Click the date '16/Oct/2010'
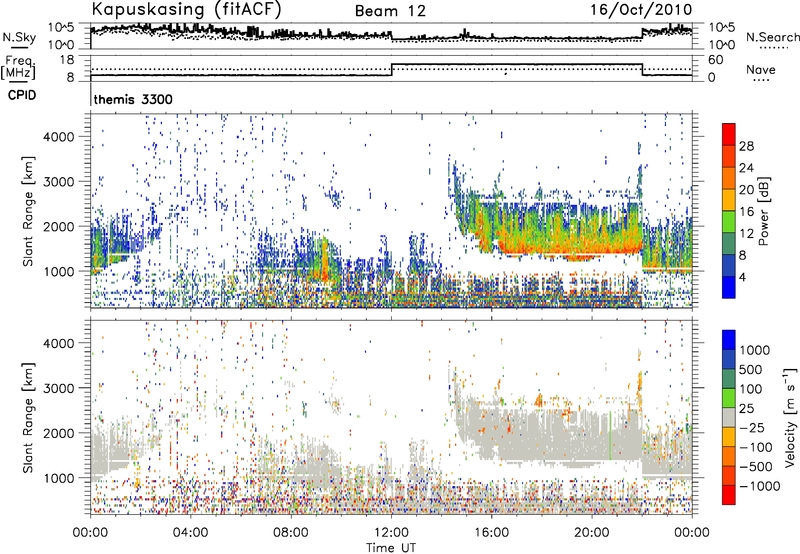 (x=641, y=10)
